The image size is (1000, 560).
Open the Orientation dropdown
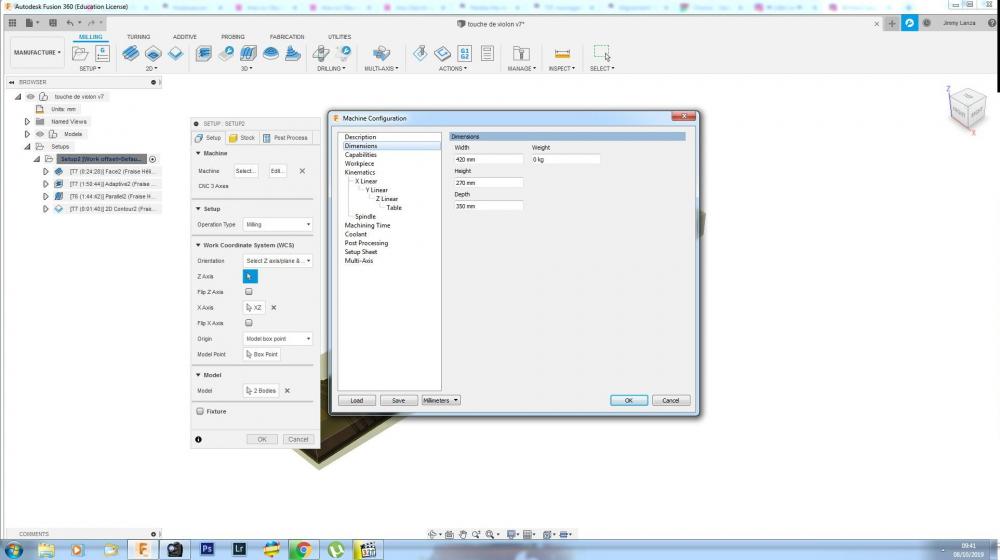pyautogui.click(x=277, y=261)
